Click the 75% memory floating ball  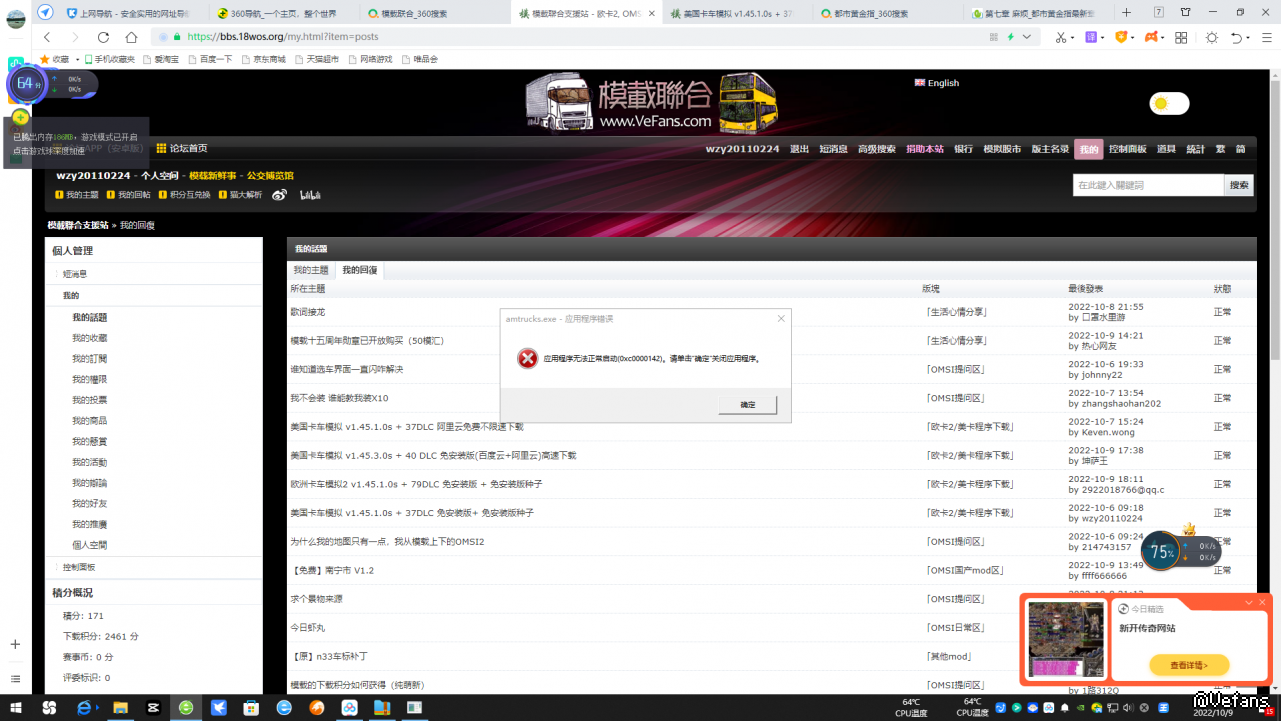pos(1161,551)
